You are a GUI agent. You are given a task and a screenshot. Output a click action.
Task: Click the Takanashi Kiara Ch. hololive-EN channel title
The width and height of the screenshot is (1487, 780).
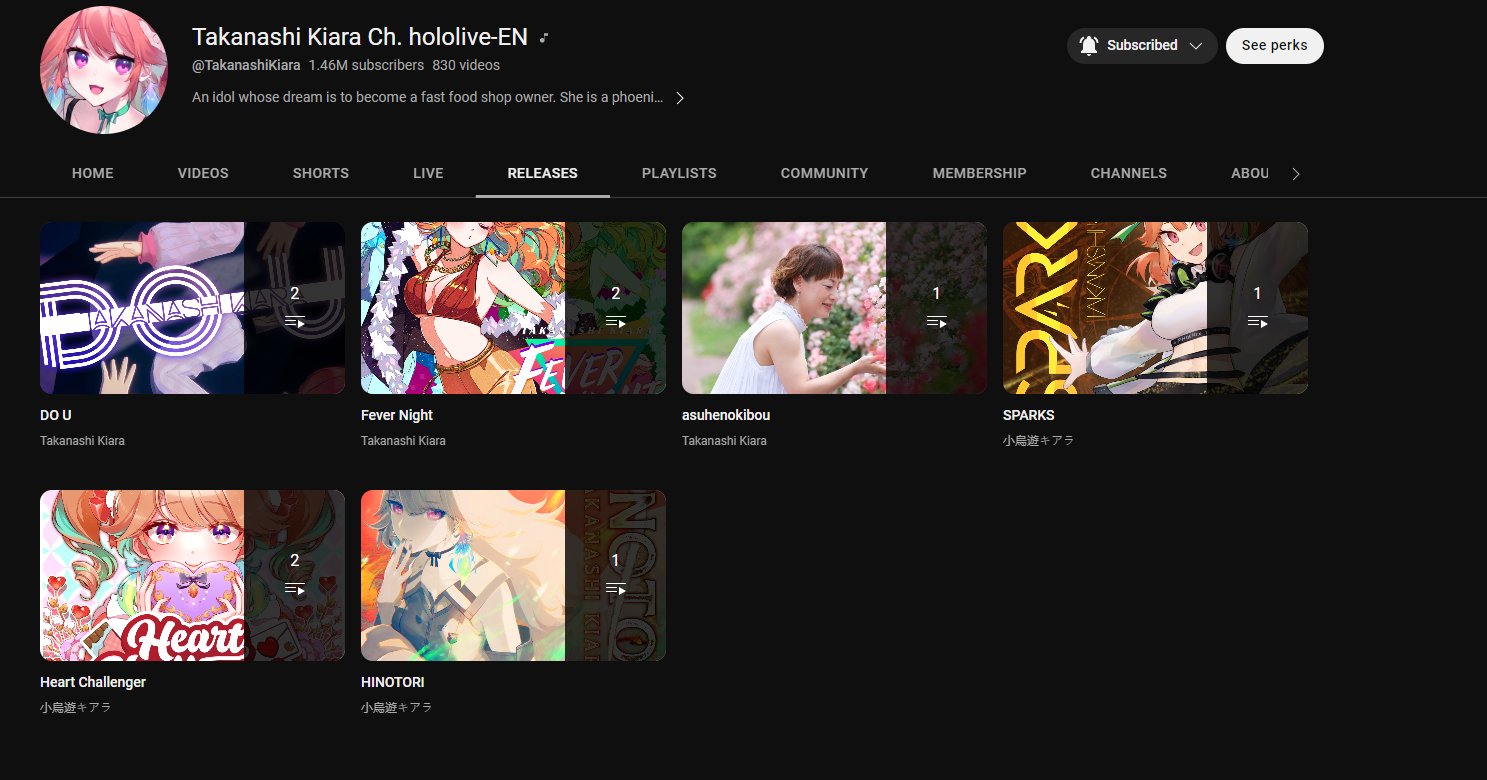pos(360,37)
